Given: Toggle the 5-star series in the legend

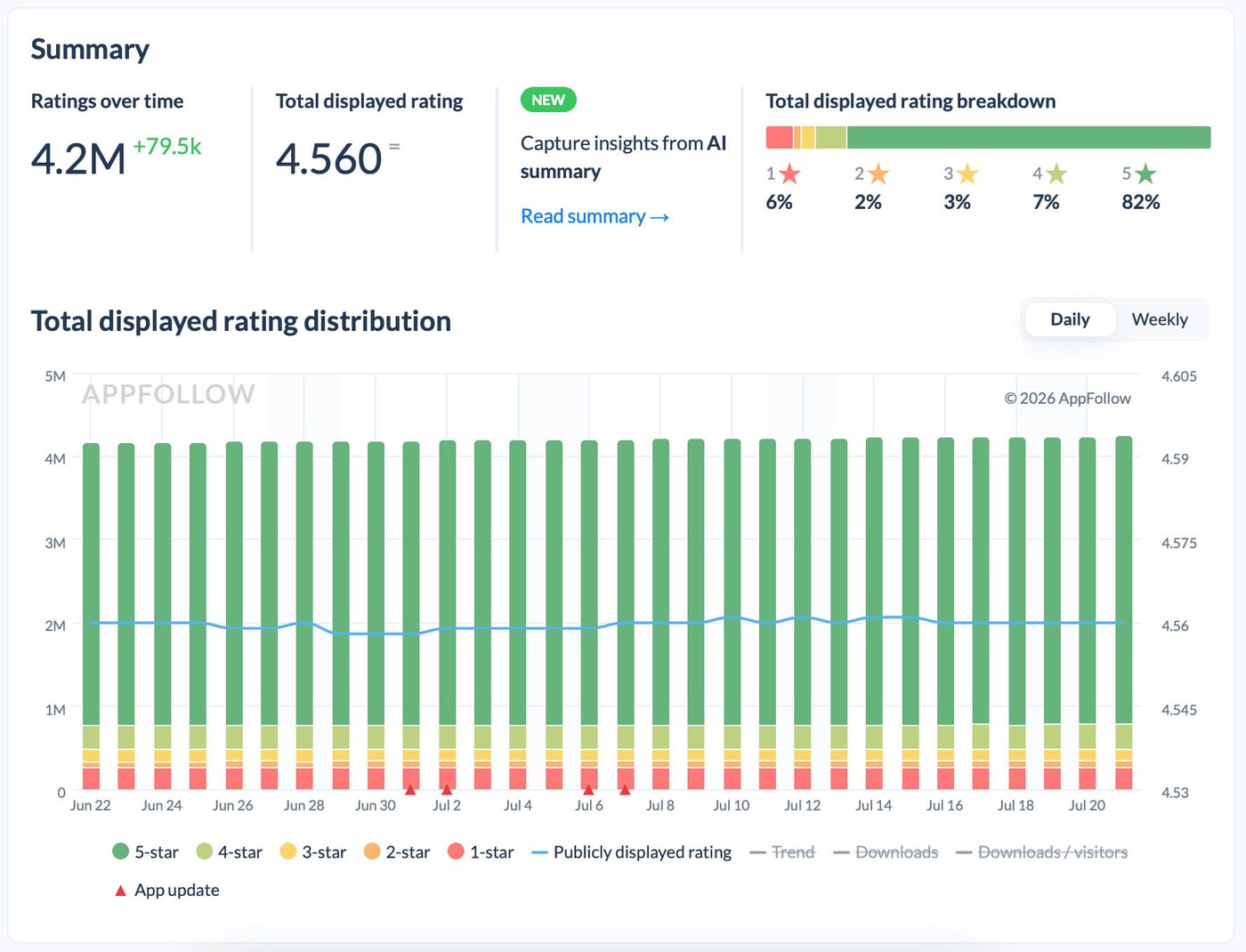Looking at the screenshot, I should click(x=146, y=852).
